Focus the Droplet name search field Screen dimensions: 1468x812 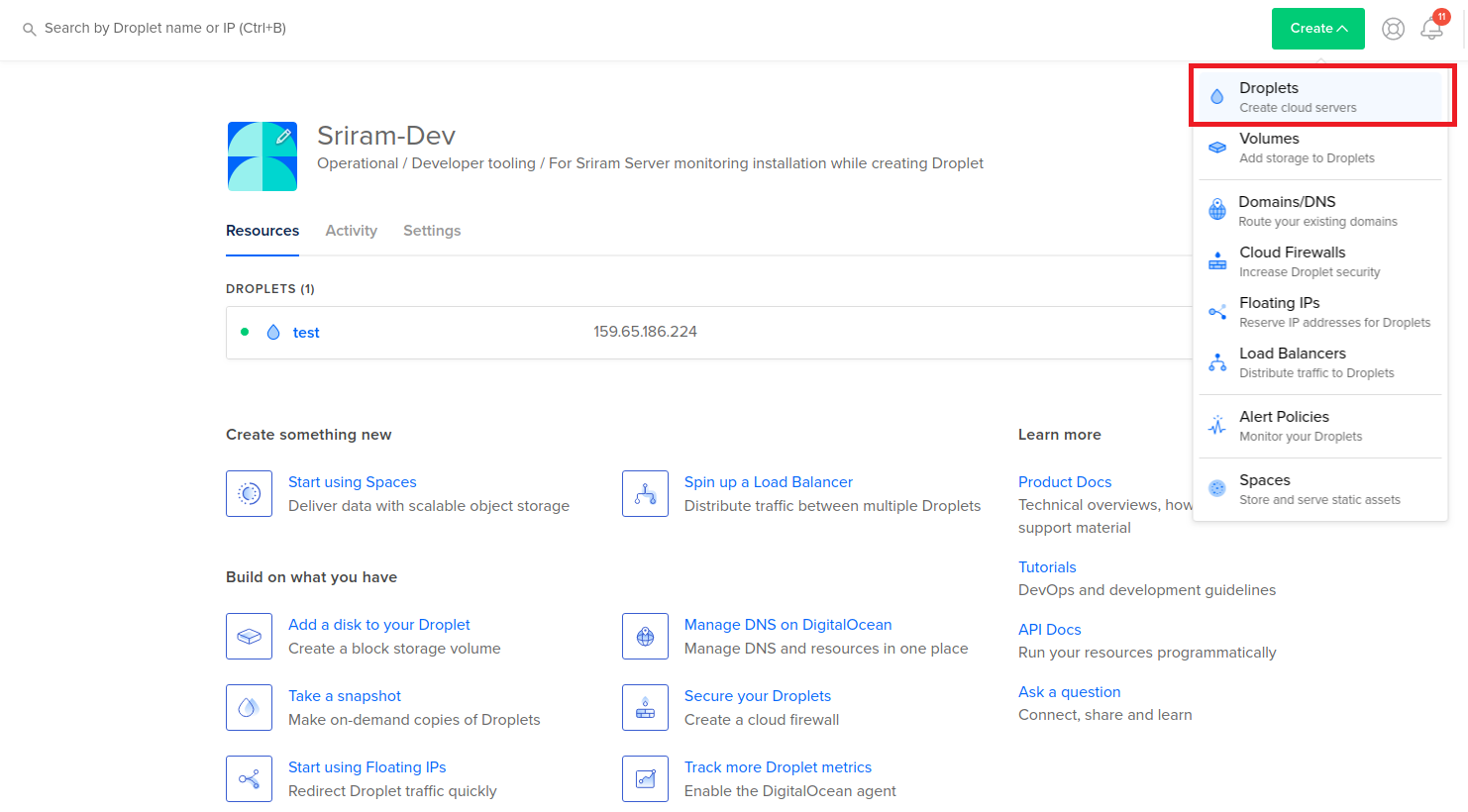[x=165, y=29]
